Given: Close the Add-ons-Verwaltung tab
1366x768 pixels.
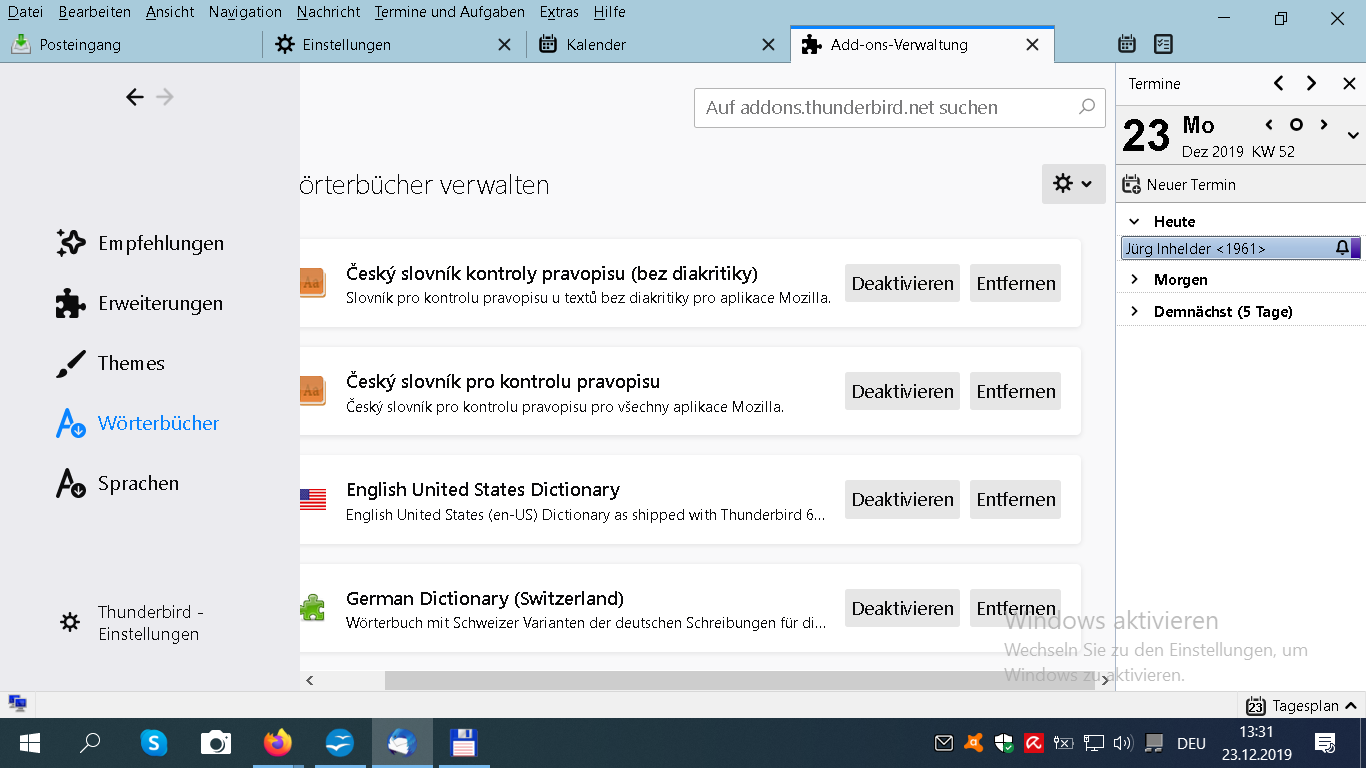Looking at the screenshot, I should [x=1033, y=44].
